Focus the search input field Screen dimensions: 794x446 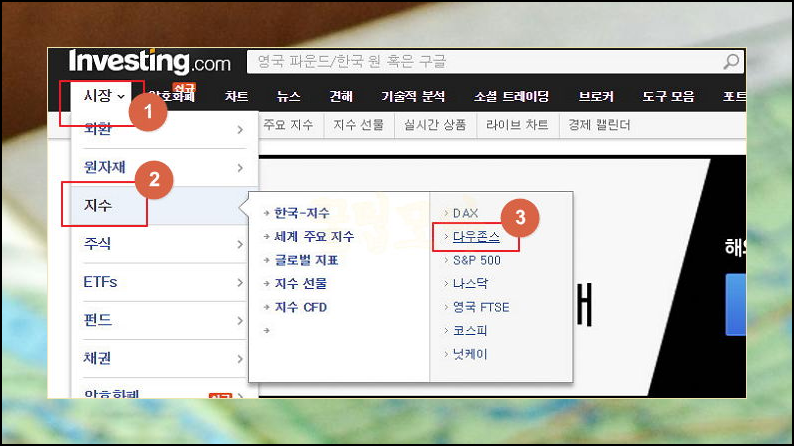(496, 62)
